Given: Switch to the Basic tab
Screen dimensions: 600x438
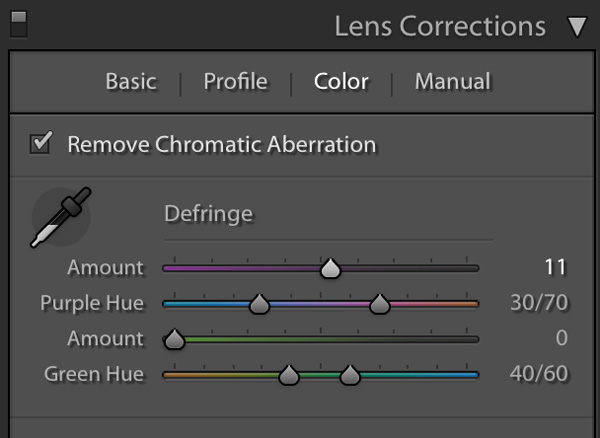Looking at the screenshot, I should click(131, 81).
